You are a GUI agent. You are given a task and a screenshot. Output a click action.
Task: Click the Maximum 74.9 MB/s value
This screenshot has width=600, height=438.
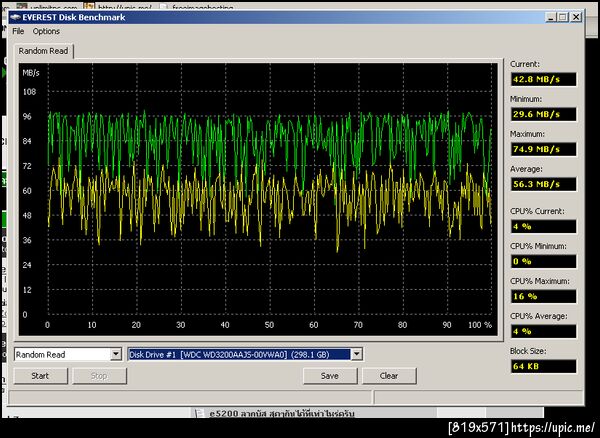coord(543,149)
